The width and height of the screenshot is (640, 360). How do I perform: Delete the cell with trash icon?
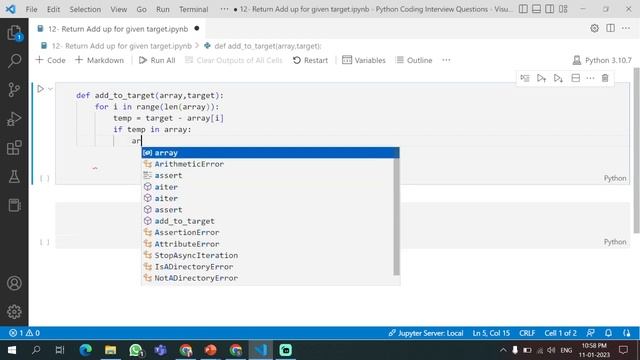pos(605,78)
